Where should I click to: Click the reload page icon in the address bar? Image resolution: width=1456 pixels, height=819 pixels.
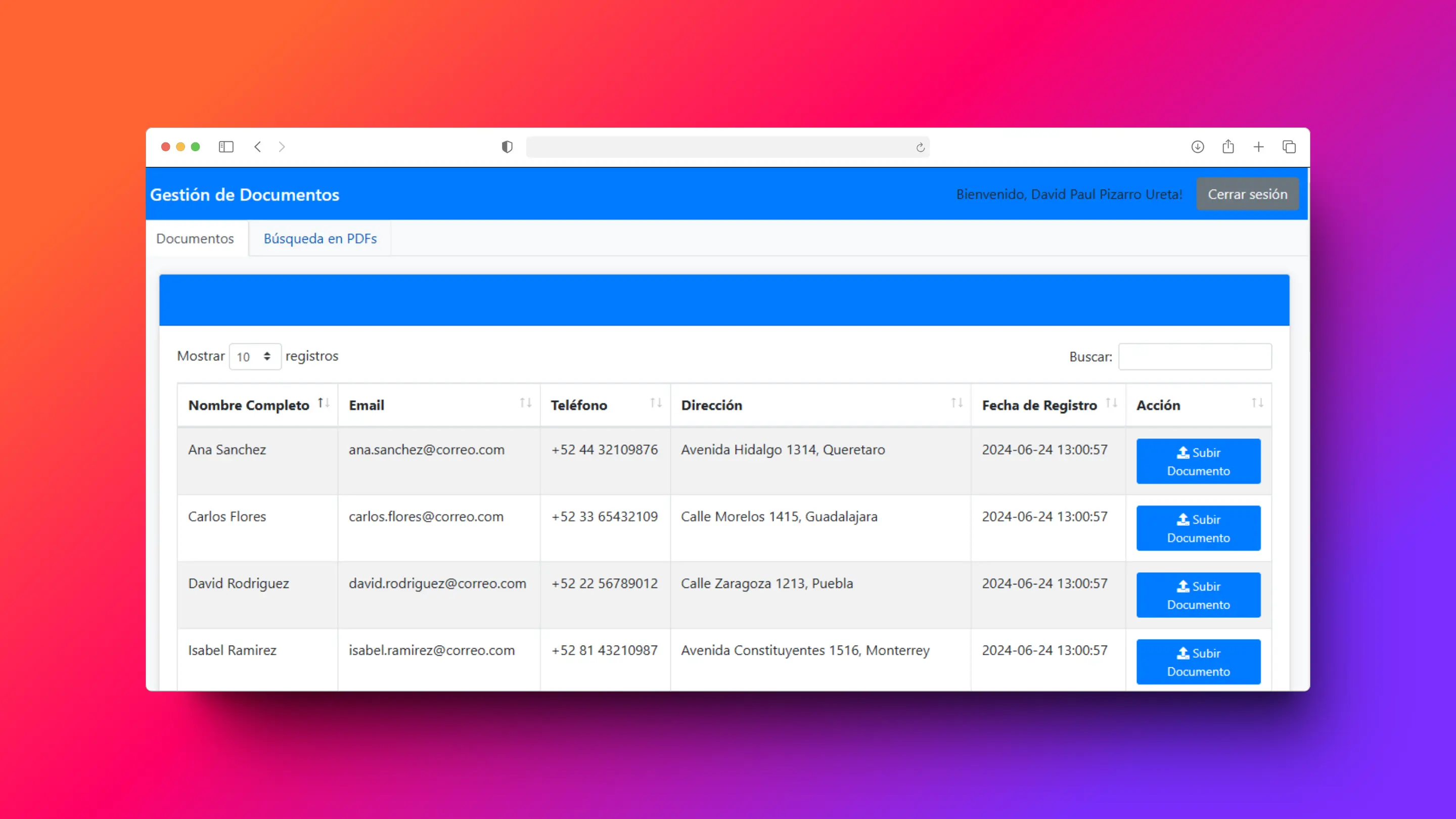pyautogui.click(x=920, y=147)
